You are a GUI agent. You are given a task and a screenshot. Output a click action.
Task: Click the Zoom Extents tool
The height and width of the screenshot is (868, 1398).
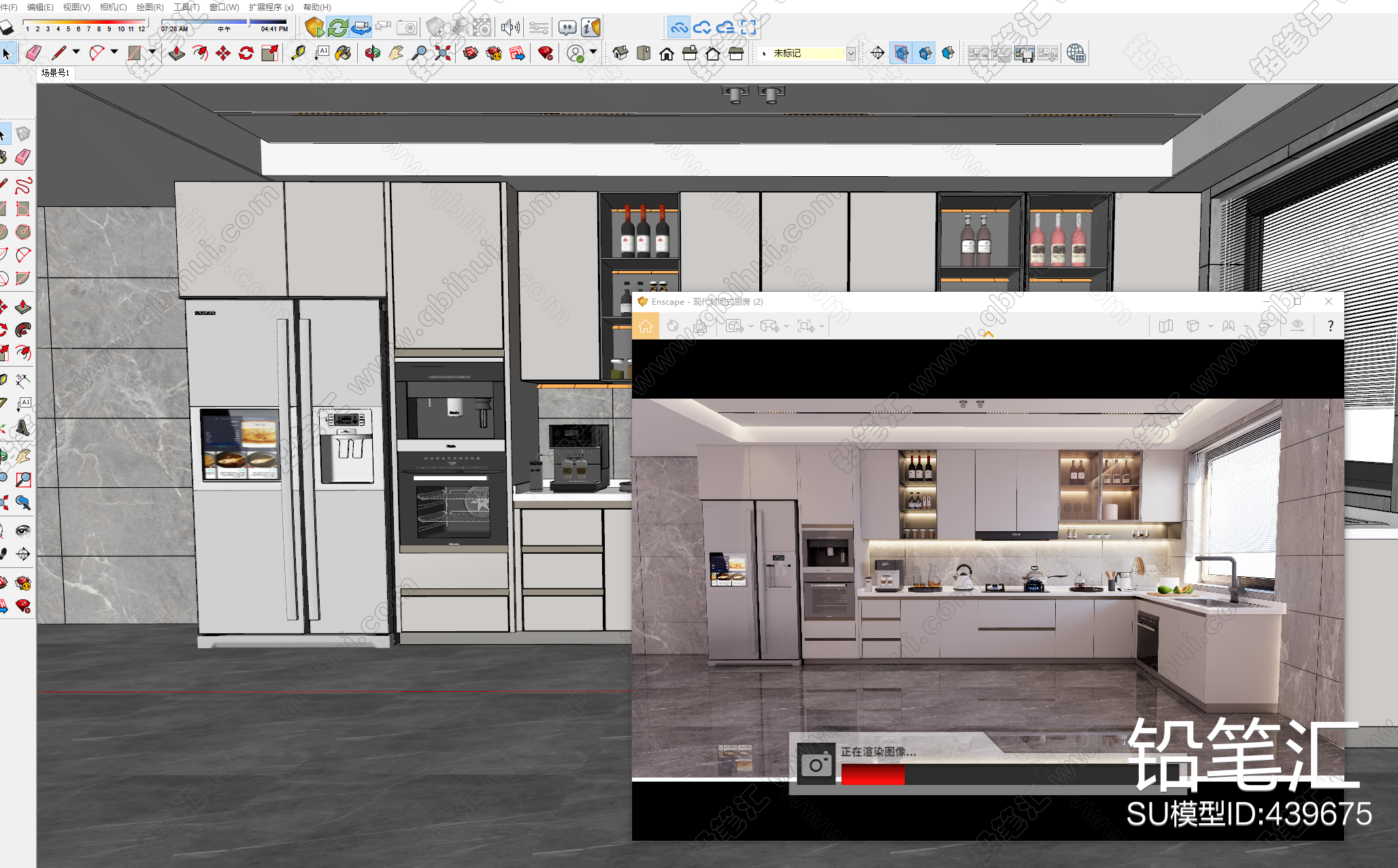click(443, 53)
